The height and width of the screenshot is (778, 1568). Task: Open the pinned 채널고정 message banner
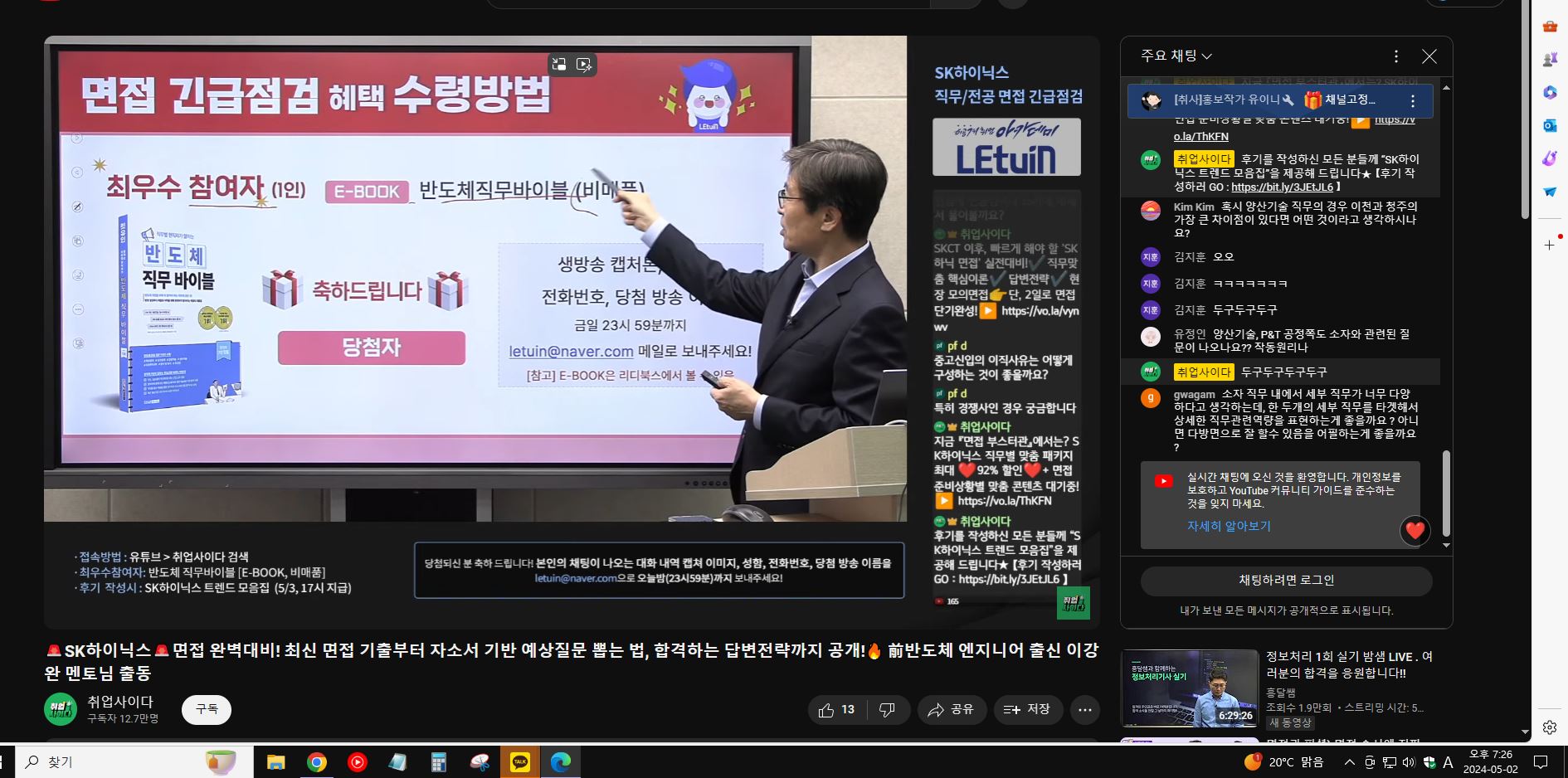(x=1280, y=101)
